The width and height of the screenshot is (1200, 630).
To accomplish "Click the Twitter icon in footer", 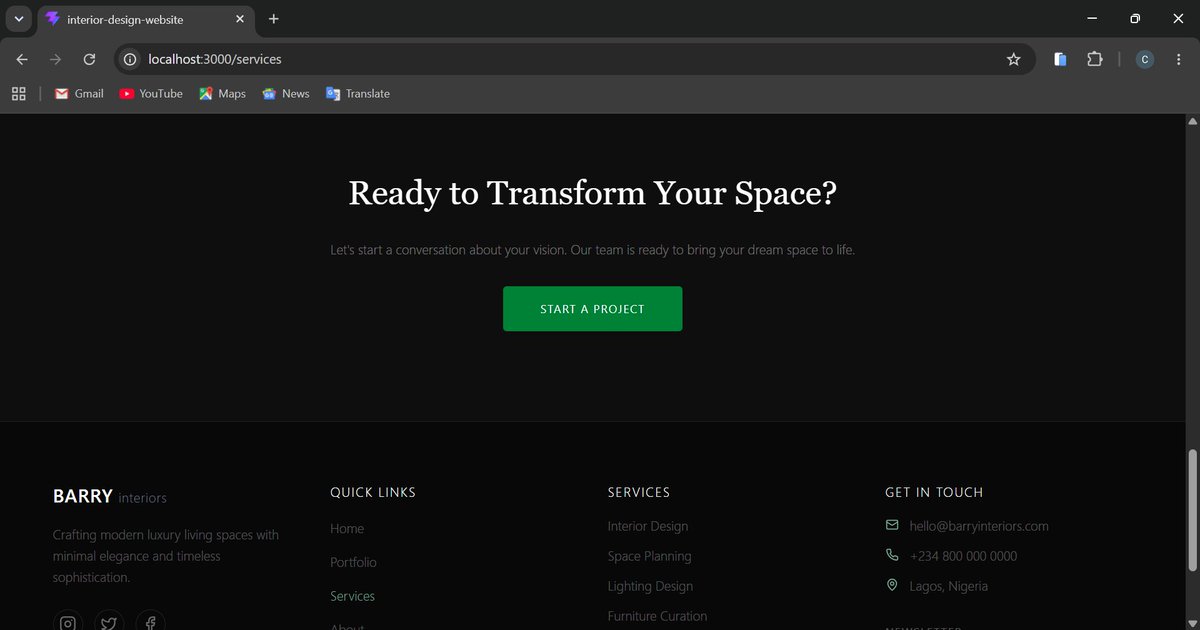I will coord(109,621).
